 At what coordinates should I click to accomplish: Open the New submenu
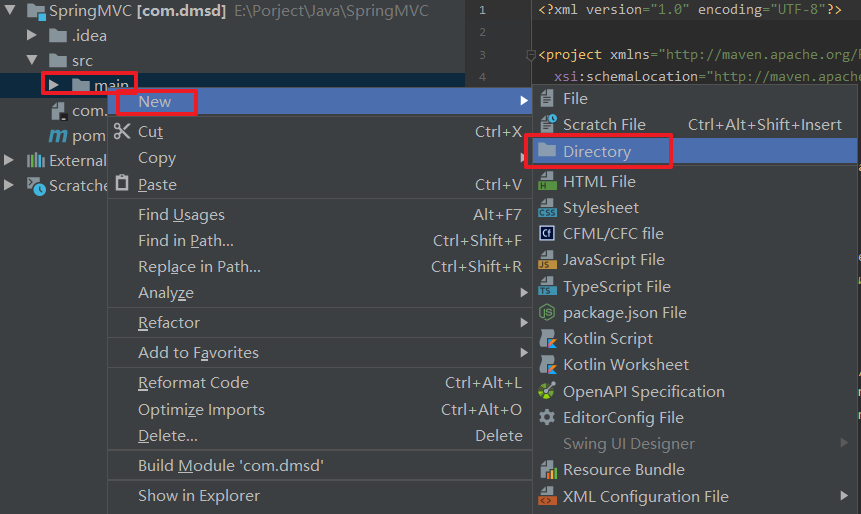[x=320, y=102]
